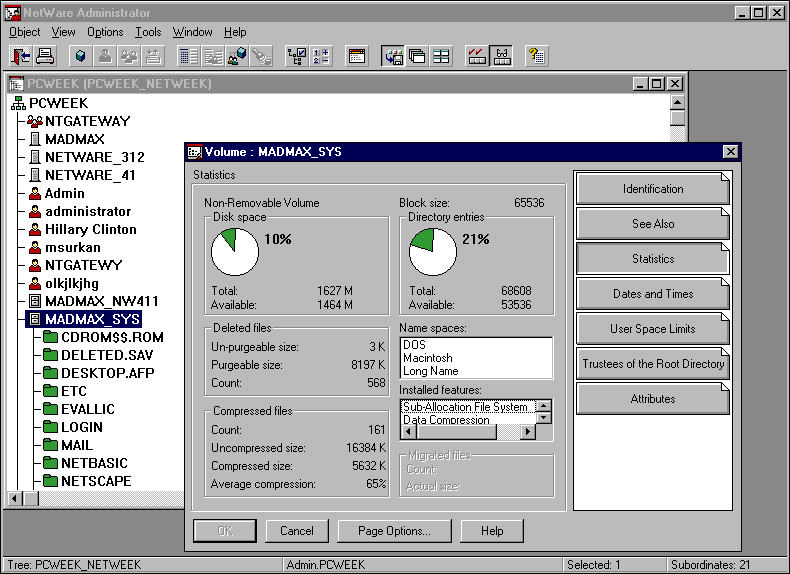
Task: Switch to Trustees of the Root Directory
Action: (653, 364)
